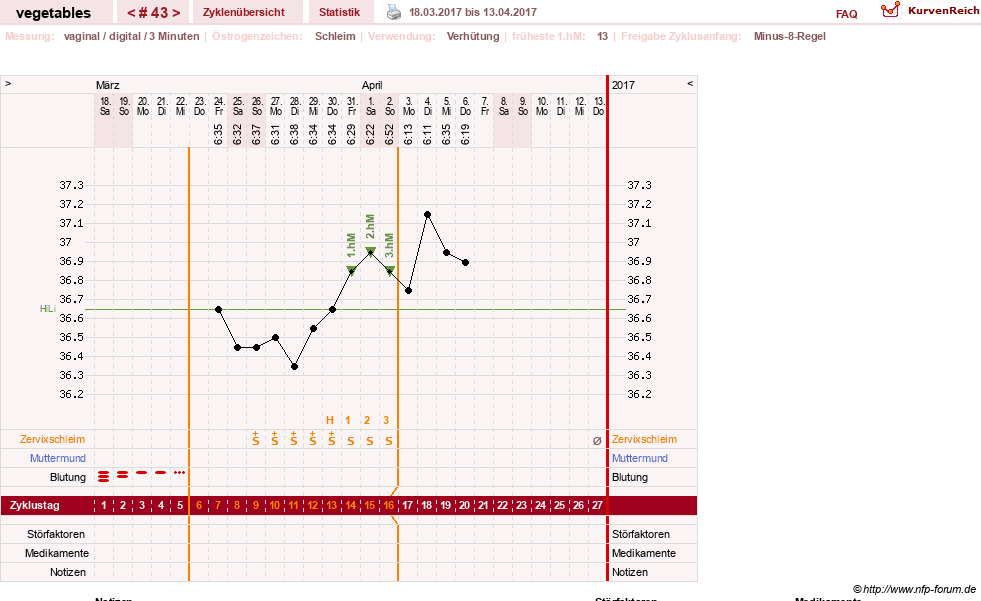Click the früheste 1.hM value 13
Screen dimensions: 981x601
point(602,36)
